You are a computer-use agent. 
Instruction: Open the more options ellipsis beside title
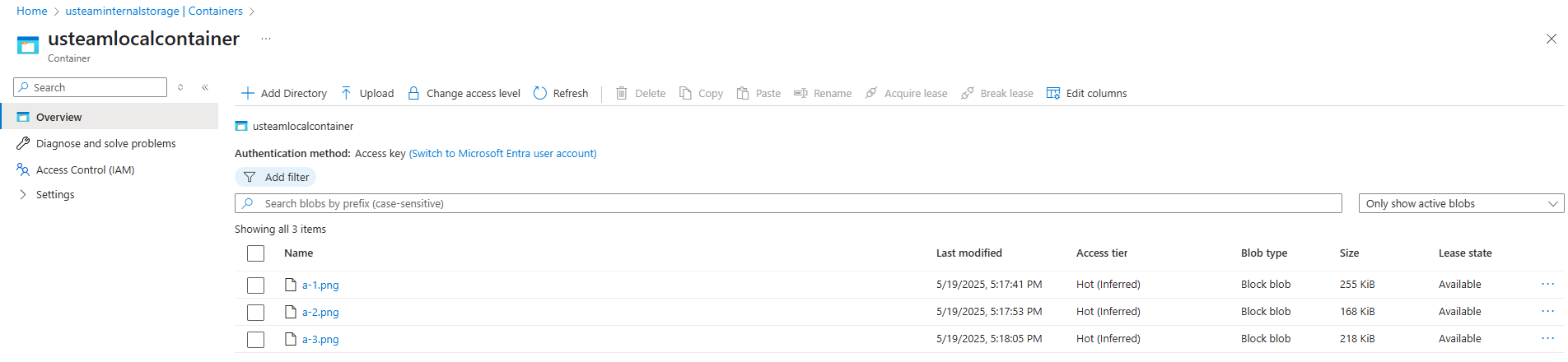tap(266, 39)
